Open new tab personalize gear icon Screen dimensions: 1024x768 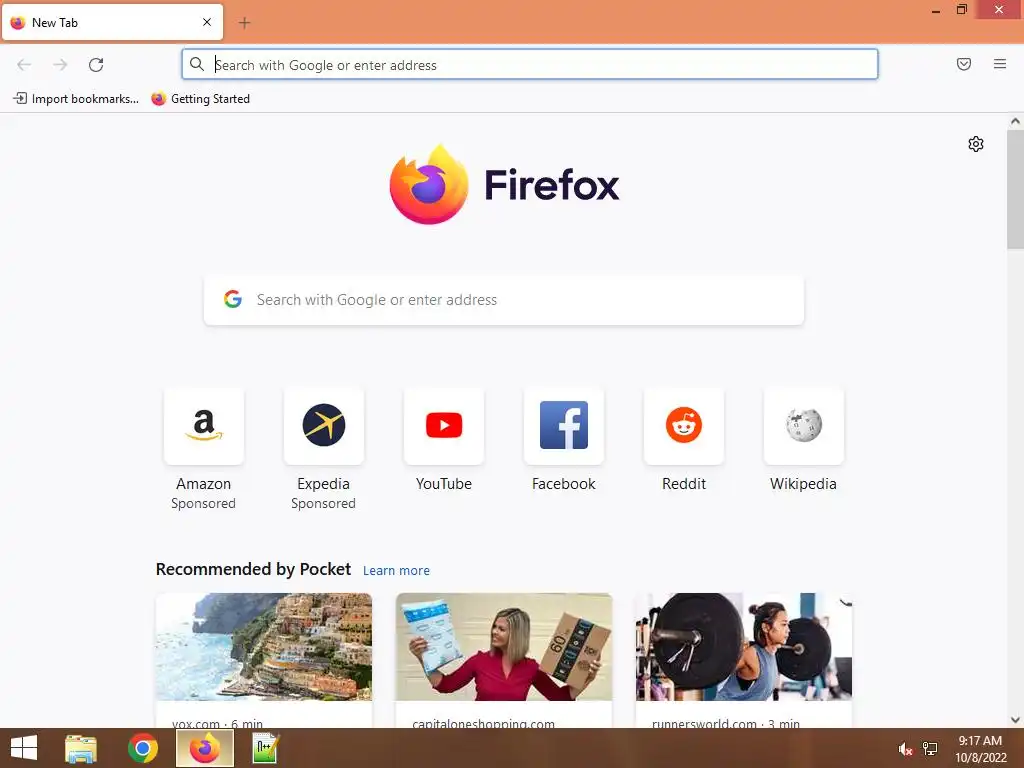(975, 144)
